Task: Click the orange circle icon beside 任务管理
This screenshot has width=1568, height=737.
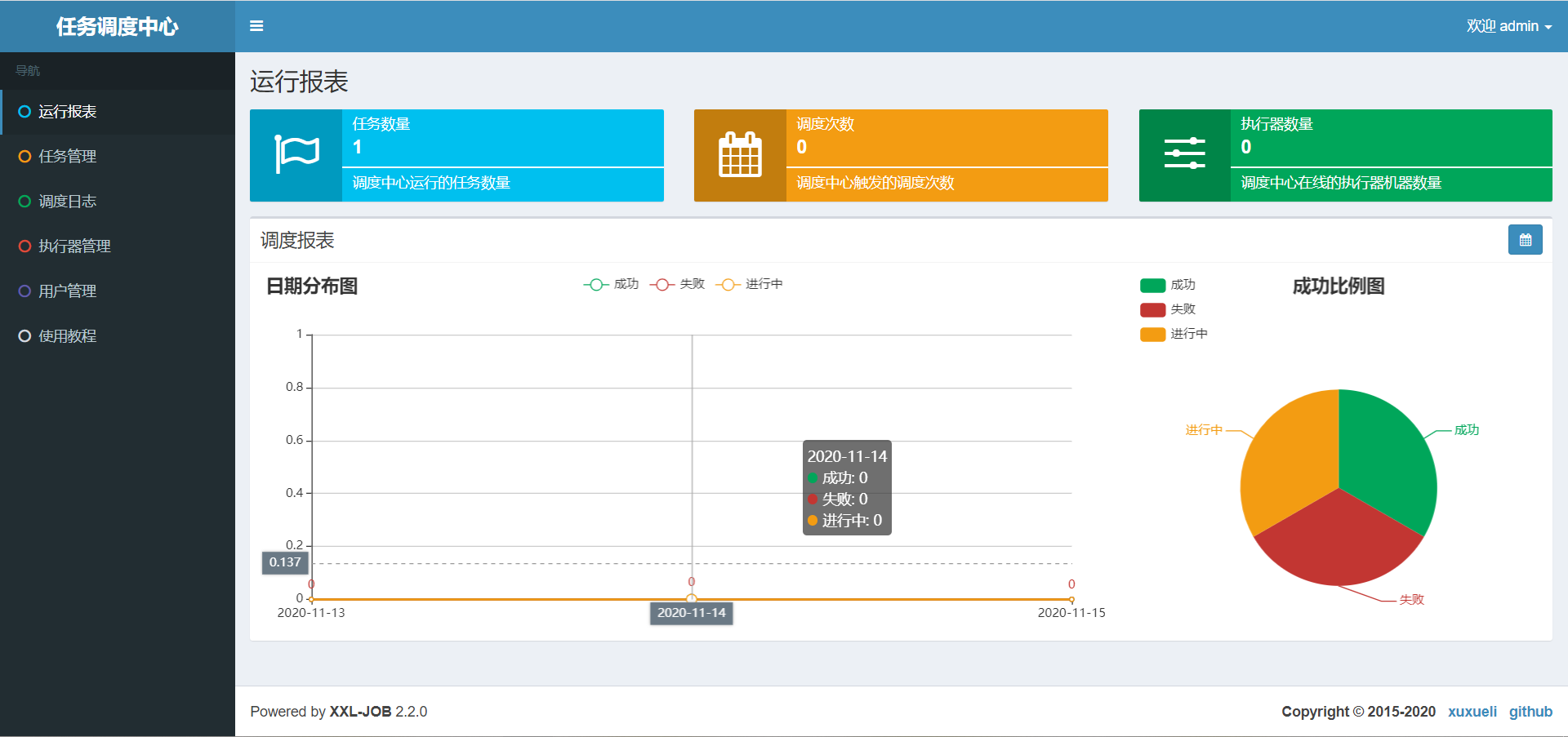Action: [24, 157]
